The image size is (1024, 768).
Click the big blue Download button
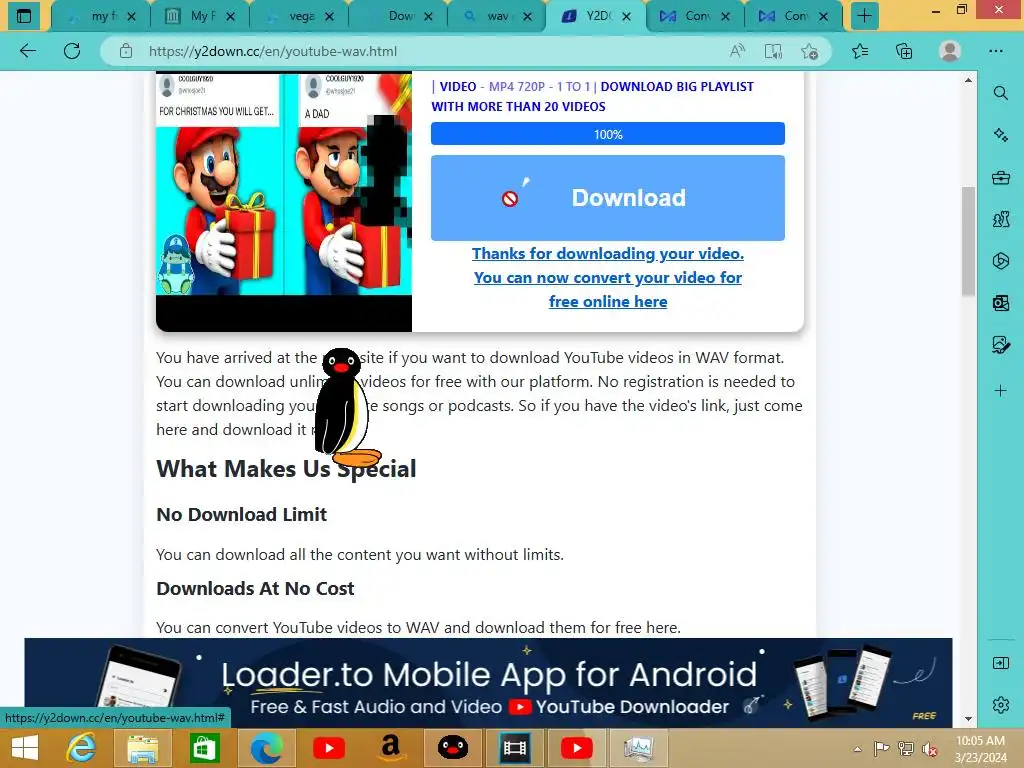coord(607,198)
